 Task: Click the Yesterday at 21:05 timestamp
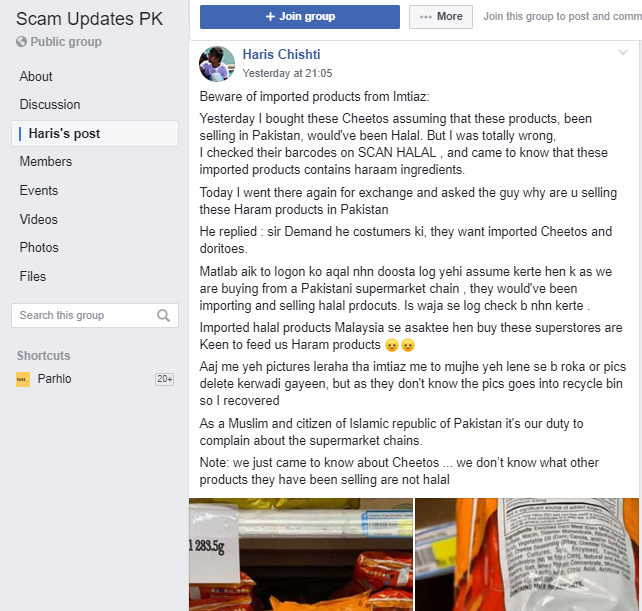tap(287, 73)
